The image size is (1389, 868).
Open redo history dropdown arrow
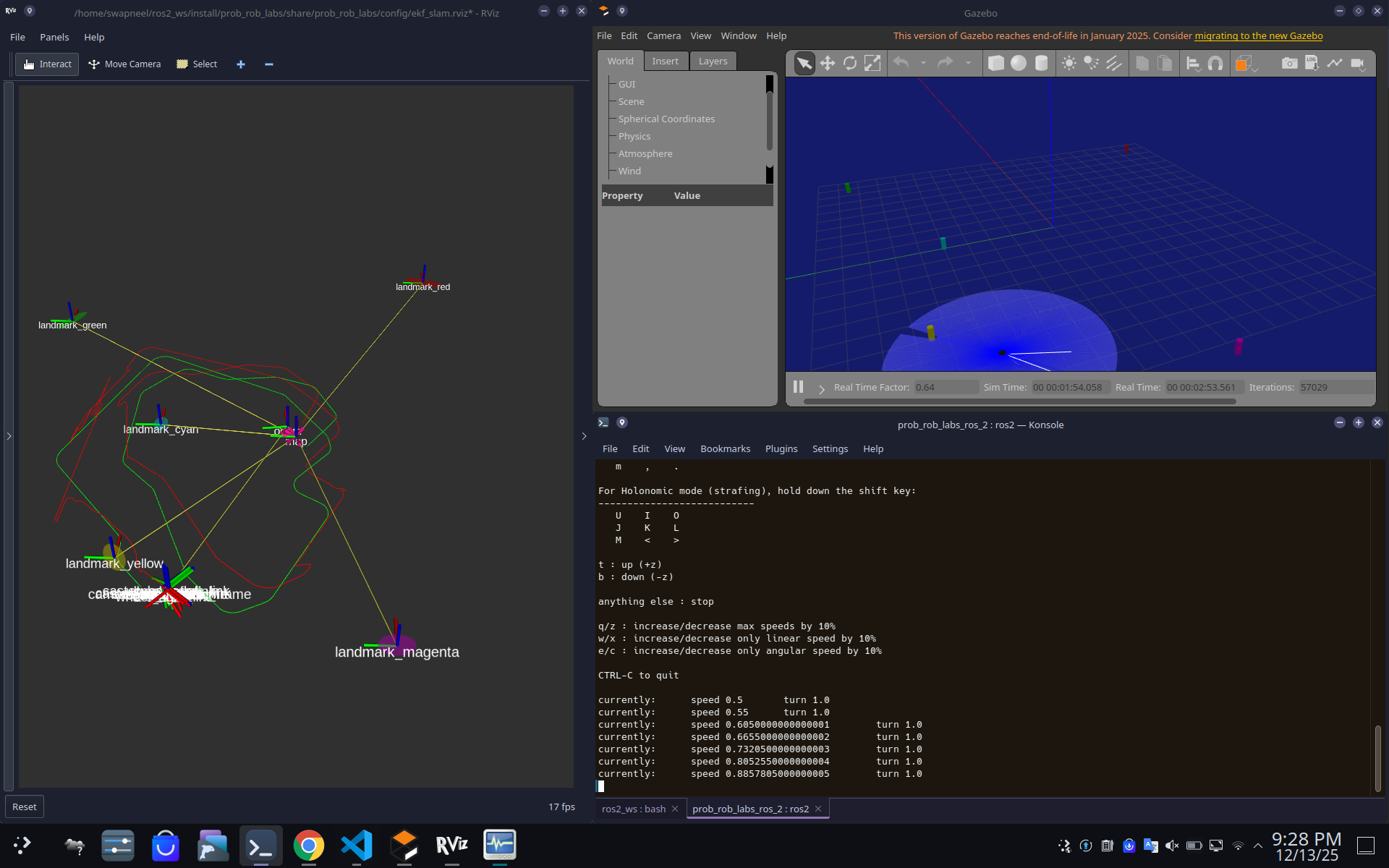pos(968,64)
